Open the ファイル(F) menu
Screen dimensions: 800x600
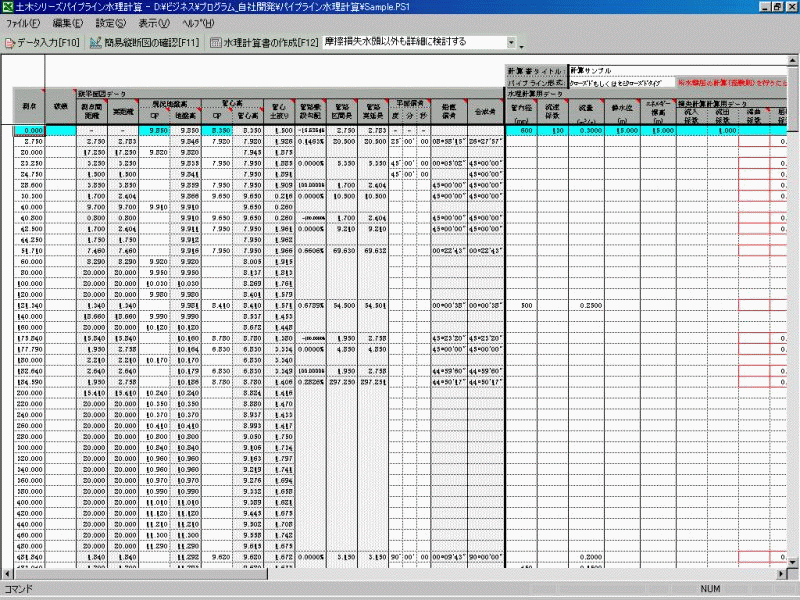(22, 22)
